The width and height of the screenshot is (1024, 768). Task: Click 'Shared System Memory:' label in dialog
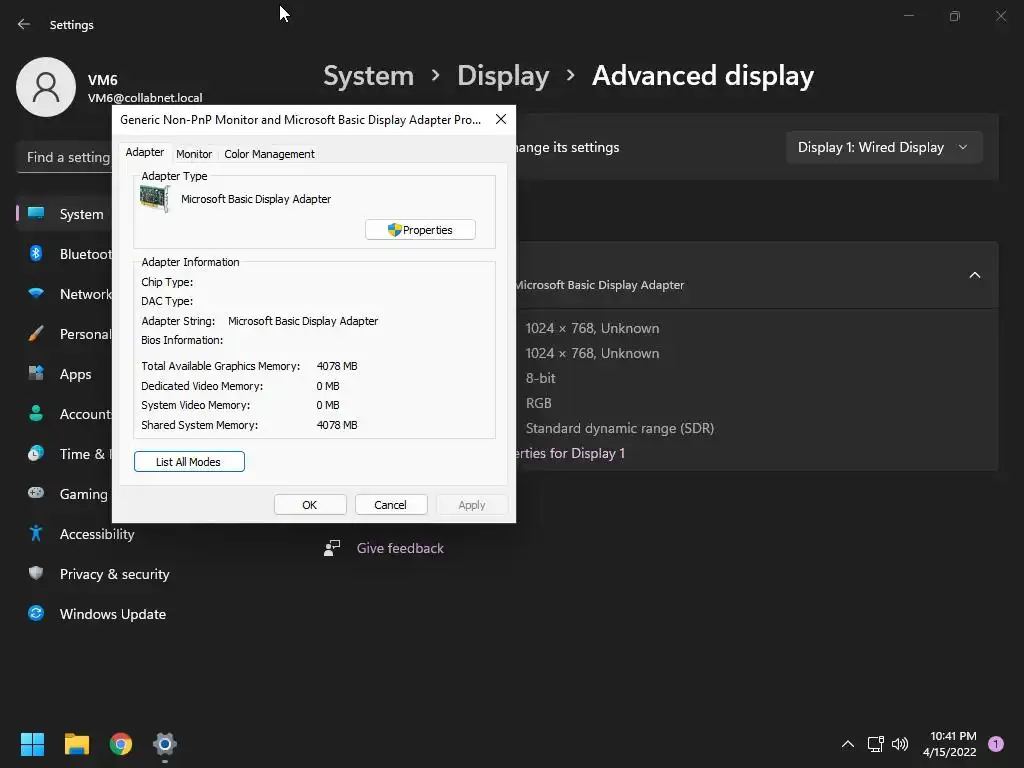click(x=199, y=425)
